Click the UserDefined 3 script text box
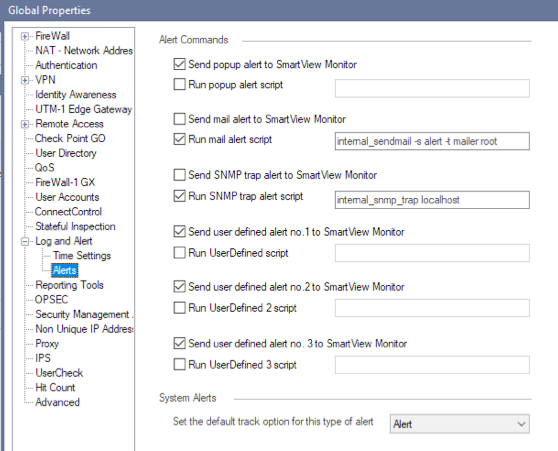Screen dimensions: 558x451 [x=432, y=365]
